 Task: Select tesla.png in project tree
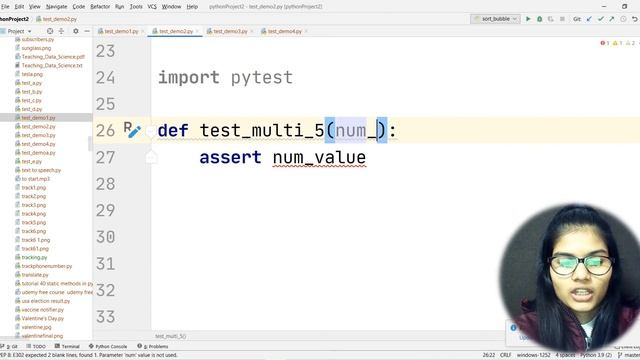(32, 74)
